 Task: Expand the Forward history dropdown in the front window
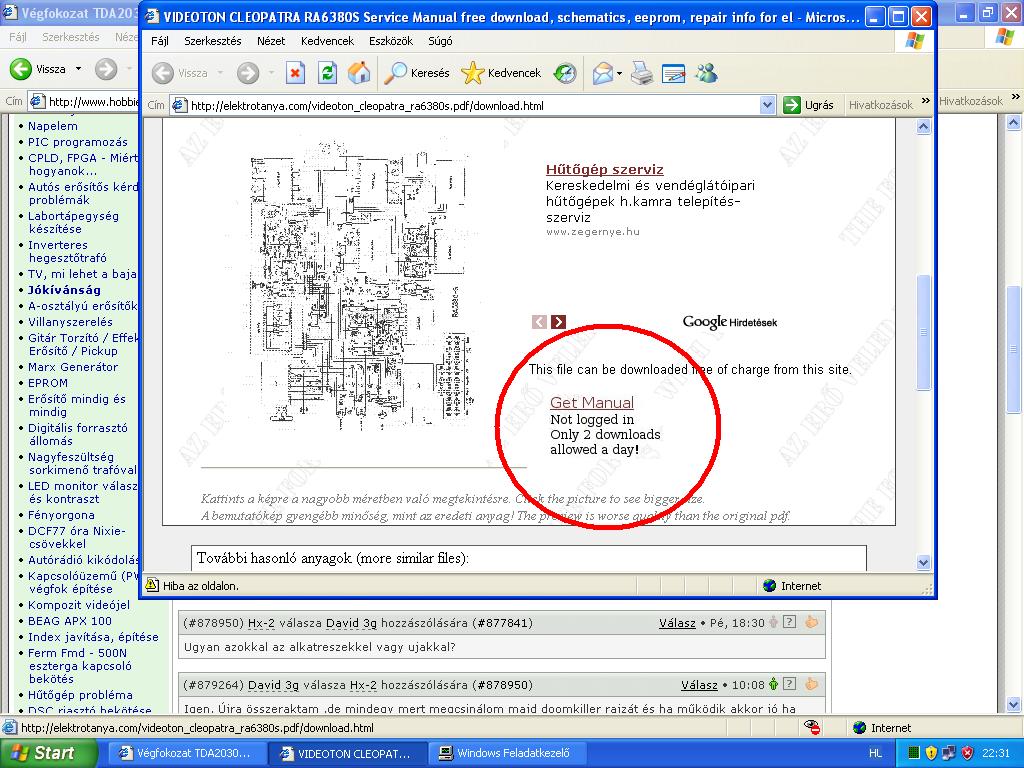[x=271, y=73]
